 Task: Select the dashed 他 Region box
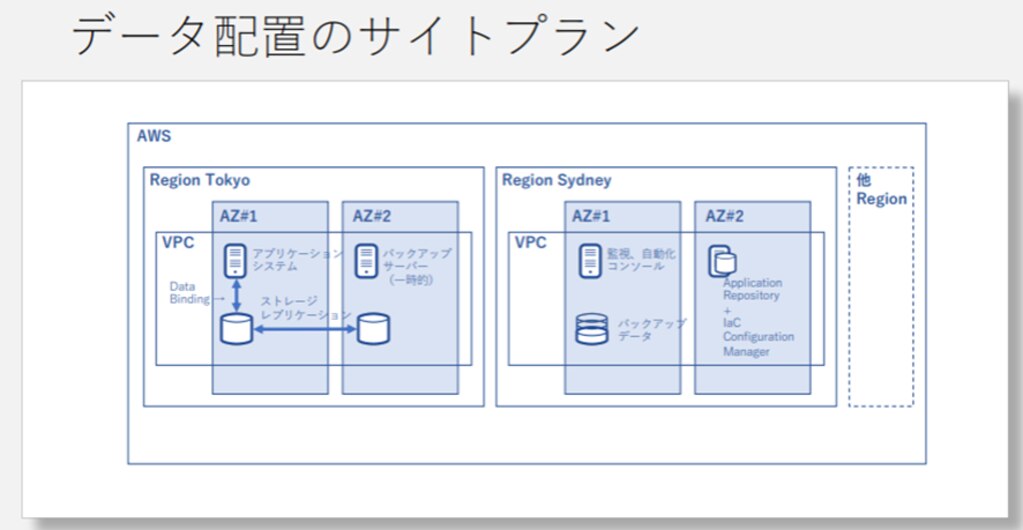click(x=881, y=286)
